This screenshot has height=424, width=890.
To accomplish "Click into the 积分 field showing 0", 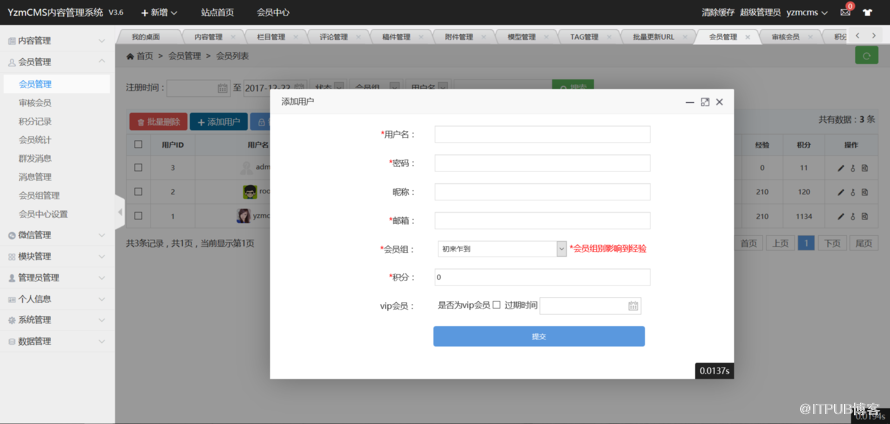I will pos(543,277).
